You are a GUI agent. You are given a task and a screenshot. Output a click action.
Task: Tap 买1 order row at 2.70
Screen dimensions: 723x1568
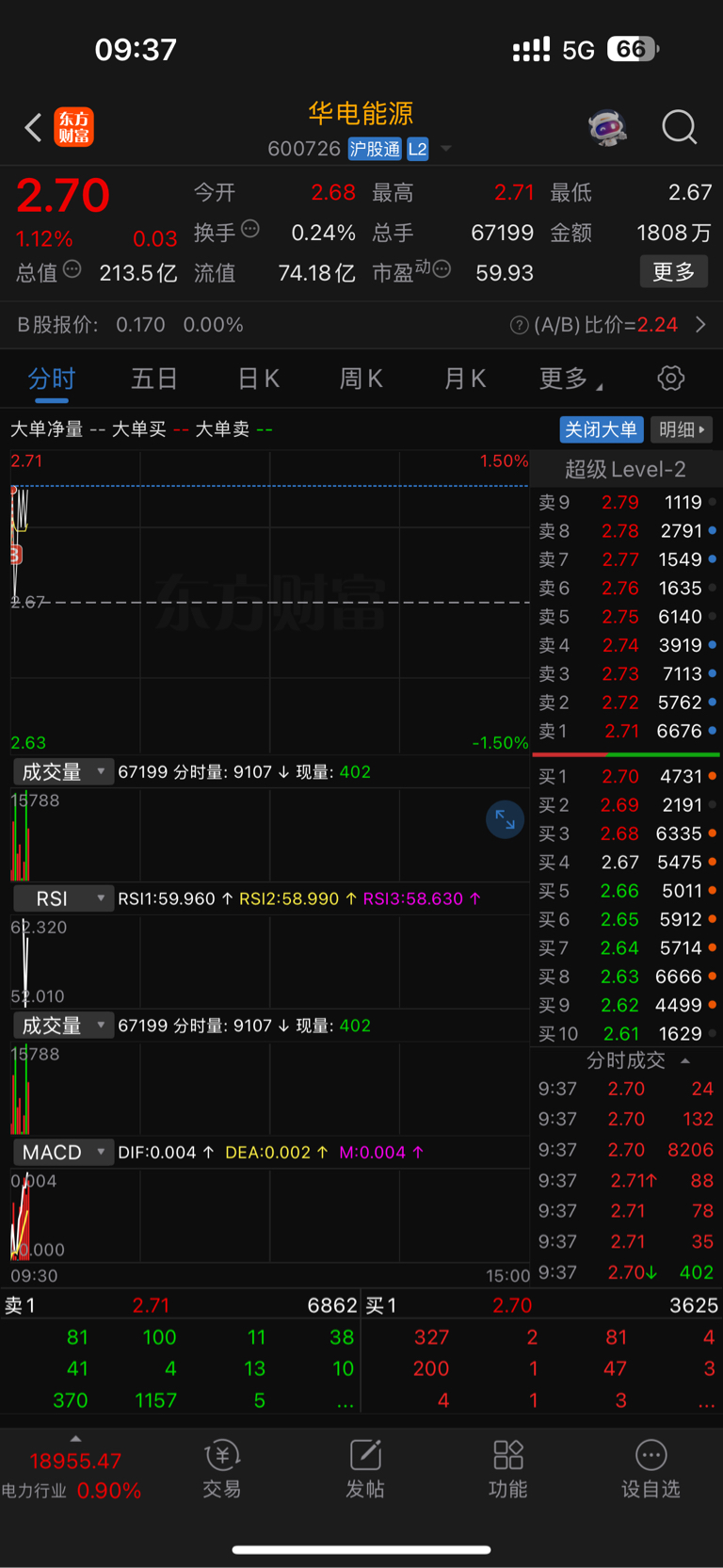[626, 777]
